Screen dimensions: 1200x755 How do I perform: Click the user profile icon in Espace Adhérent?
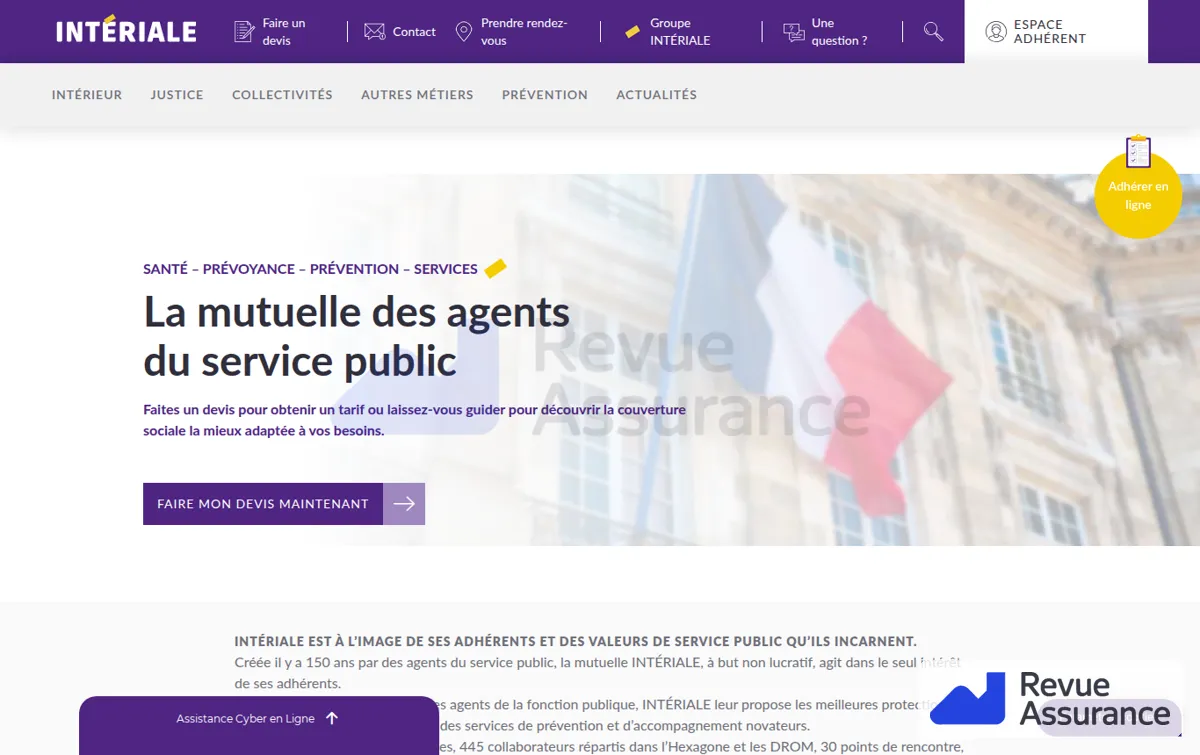996,31
